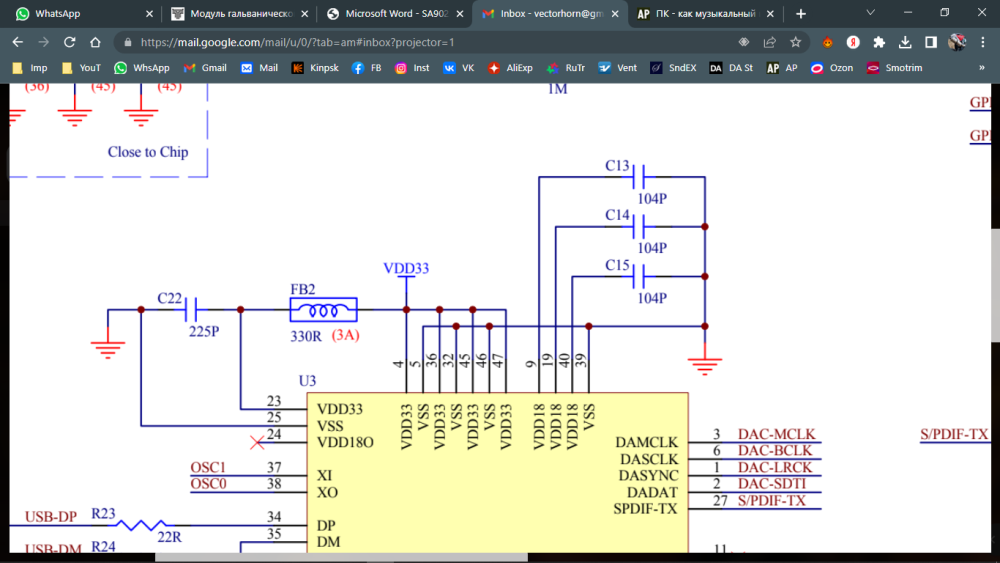
Task: Go to the browser home page
Action: 95,42
